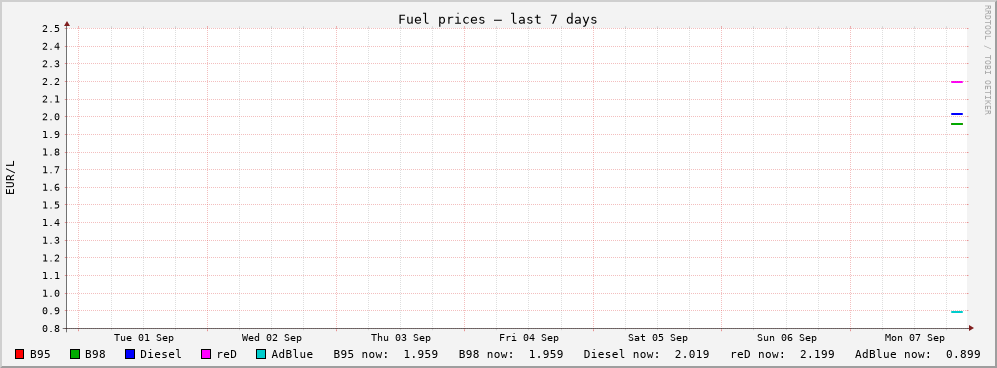
Task: Click the 'Sat 05 Sep' date label
Action: (x=657, y=337)
